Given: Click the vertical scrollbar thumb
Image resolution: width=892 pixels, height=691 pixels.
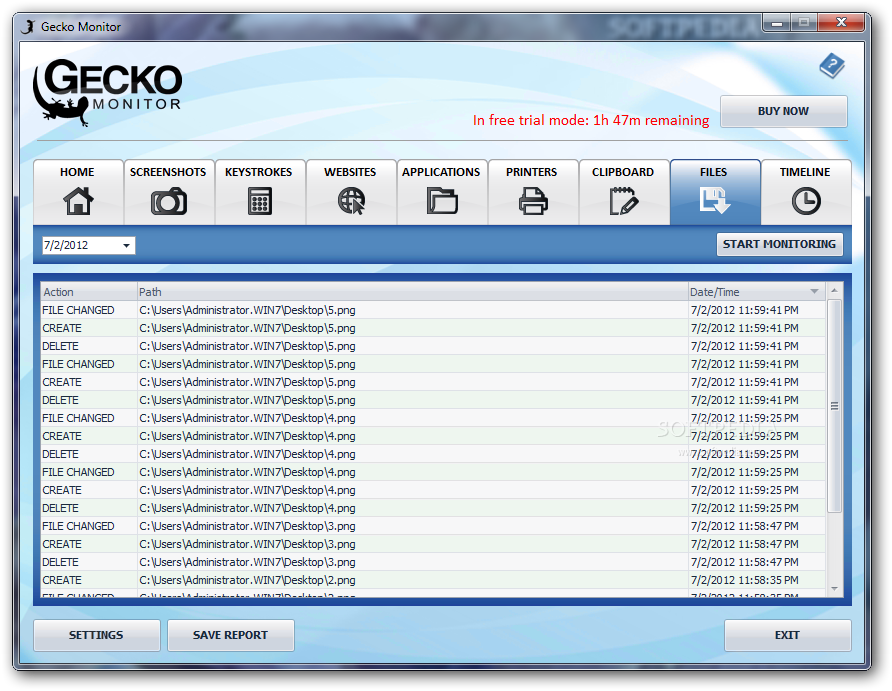Looking at the screenshot, I should coord(835,406).
